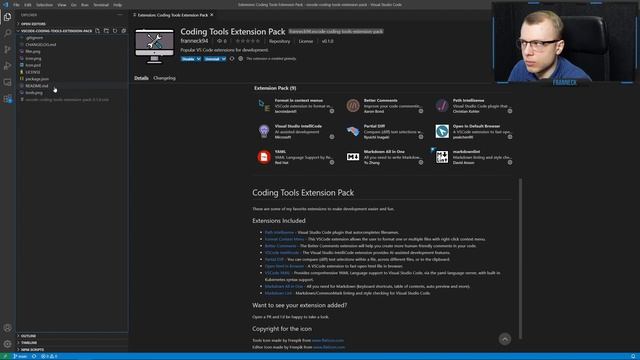This screenshot has width=640, height=360.
Task: Open package.json in explorer
Action: 37,79
